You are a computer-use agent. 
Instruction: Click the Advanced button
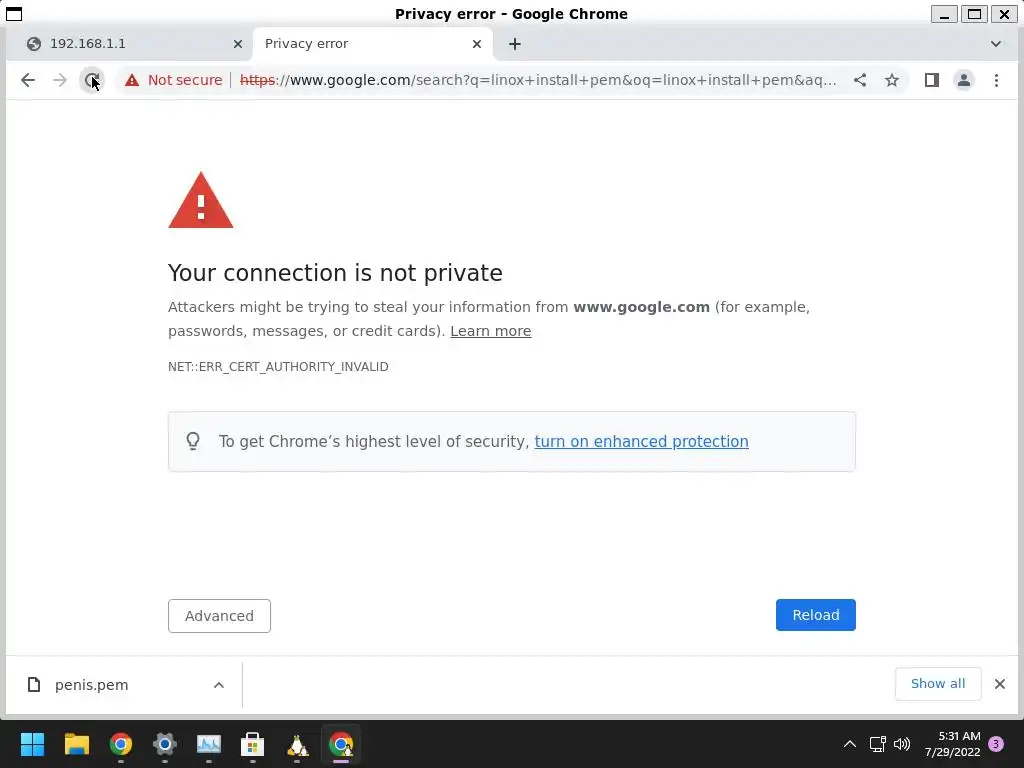point(219,616)
